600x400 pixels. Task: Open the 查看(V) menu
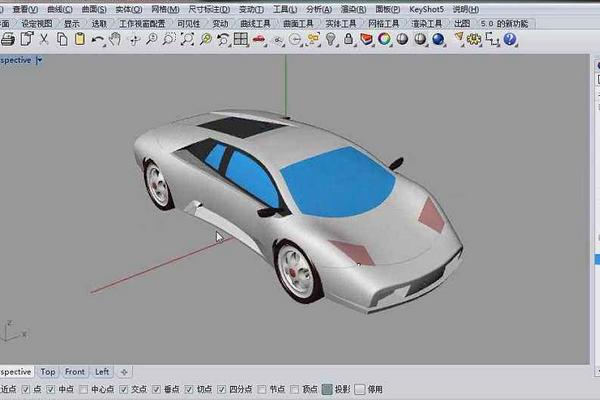(25, 9)
